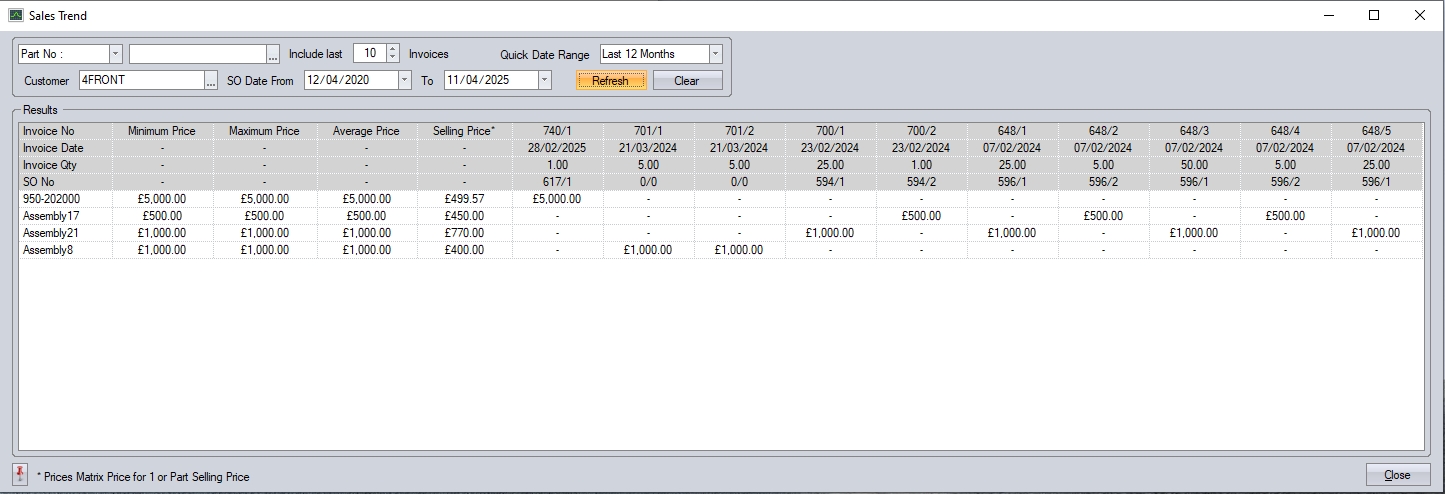Click the Average Price column header
The height and width of the screenshot is (494, 1445).
(366, 131)
